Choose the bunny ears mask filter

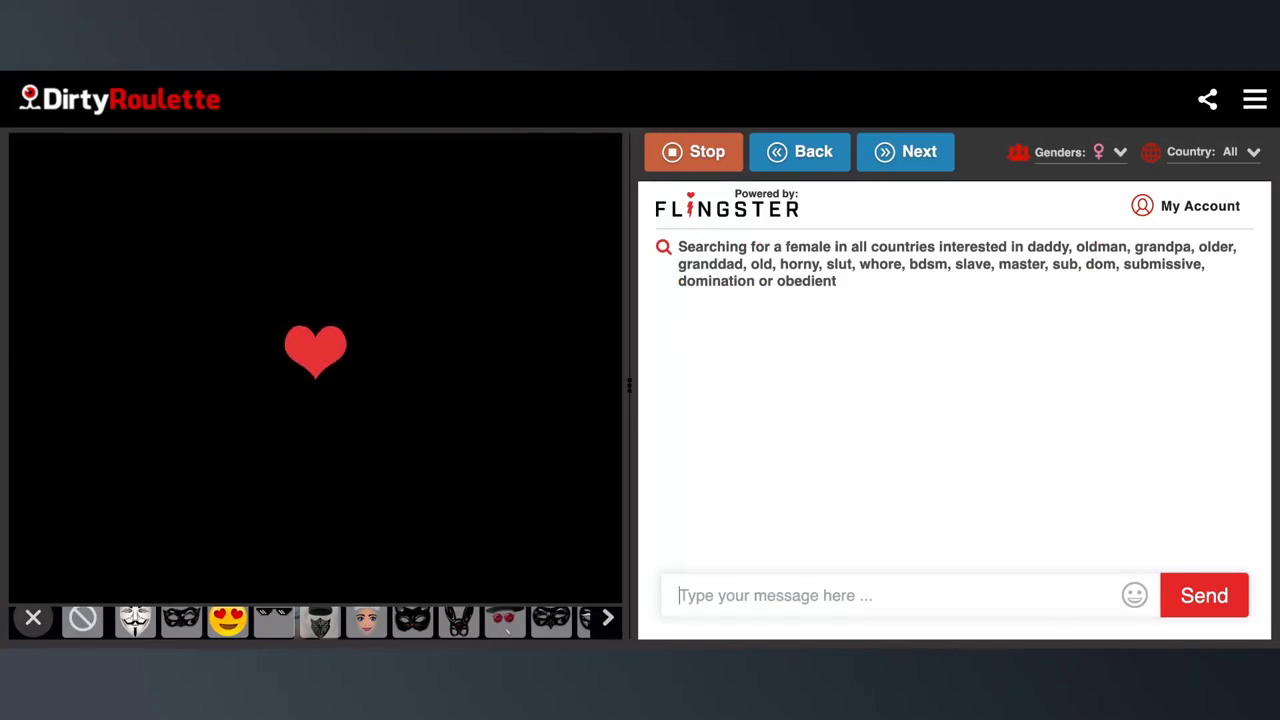point(458,620)
